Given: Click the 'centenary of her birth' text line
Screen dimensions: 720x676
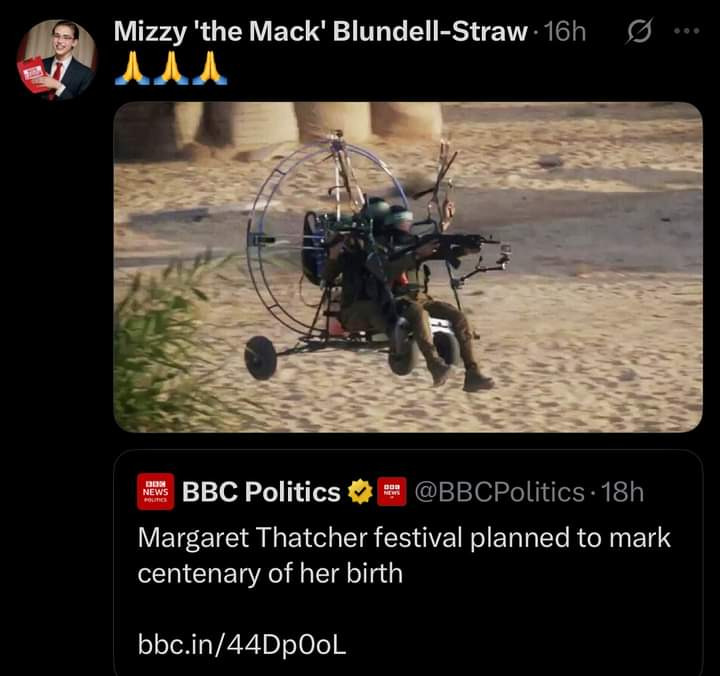Looking at the screenshot, I should [270, 573].
